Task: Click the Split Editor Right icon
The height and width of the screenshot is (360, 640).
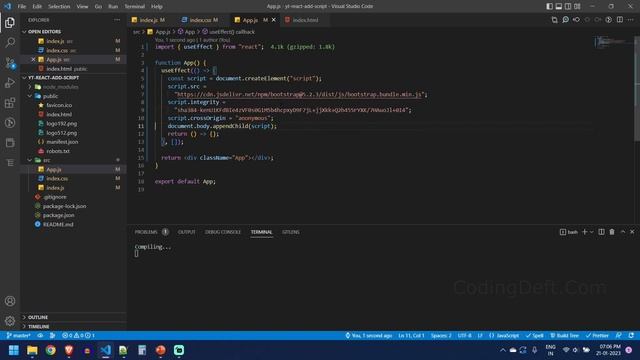Action: pyautogui.click(x=620, y=20)
